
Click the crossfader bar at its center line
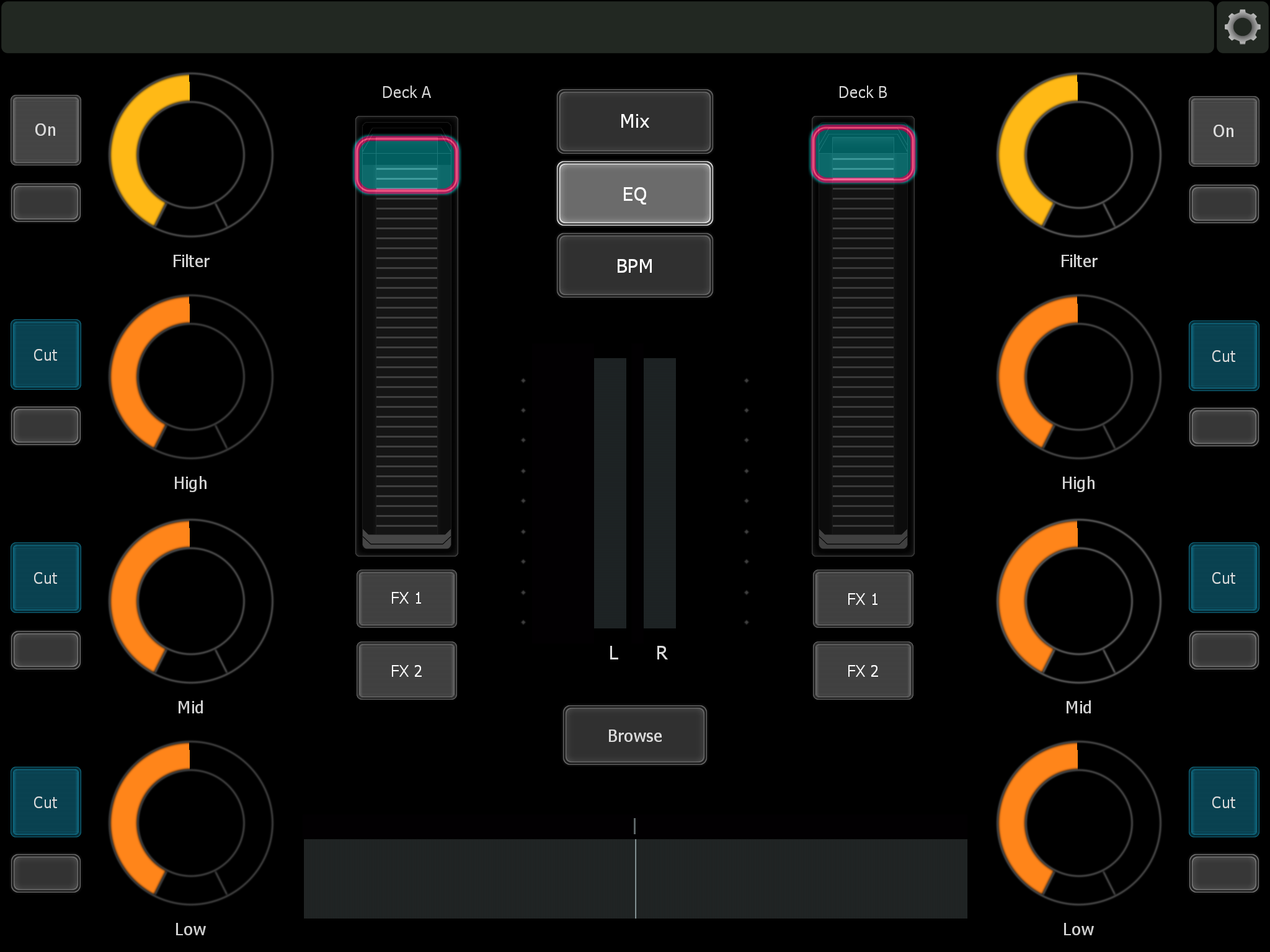[x=635, y=878]
